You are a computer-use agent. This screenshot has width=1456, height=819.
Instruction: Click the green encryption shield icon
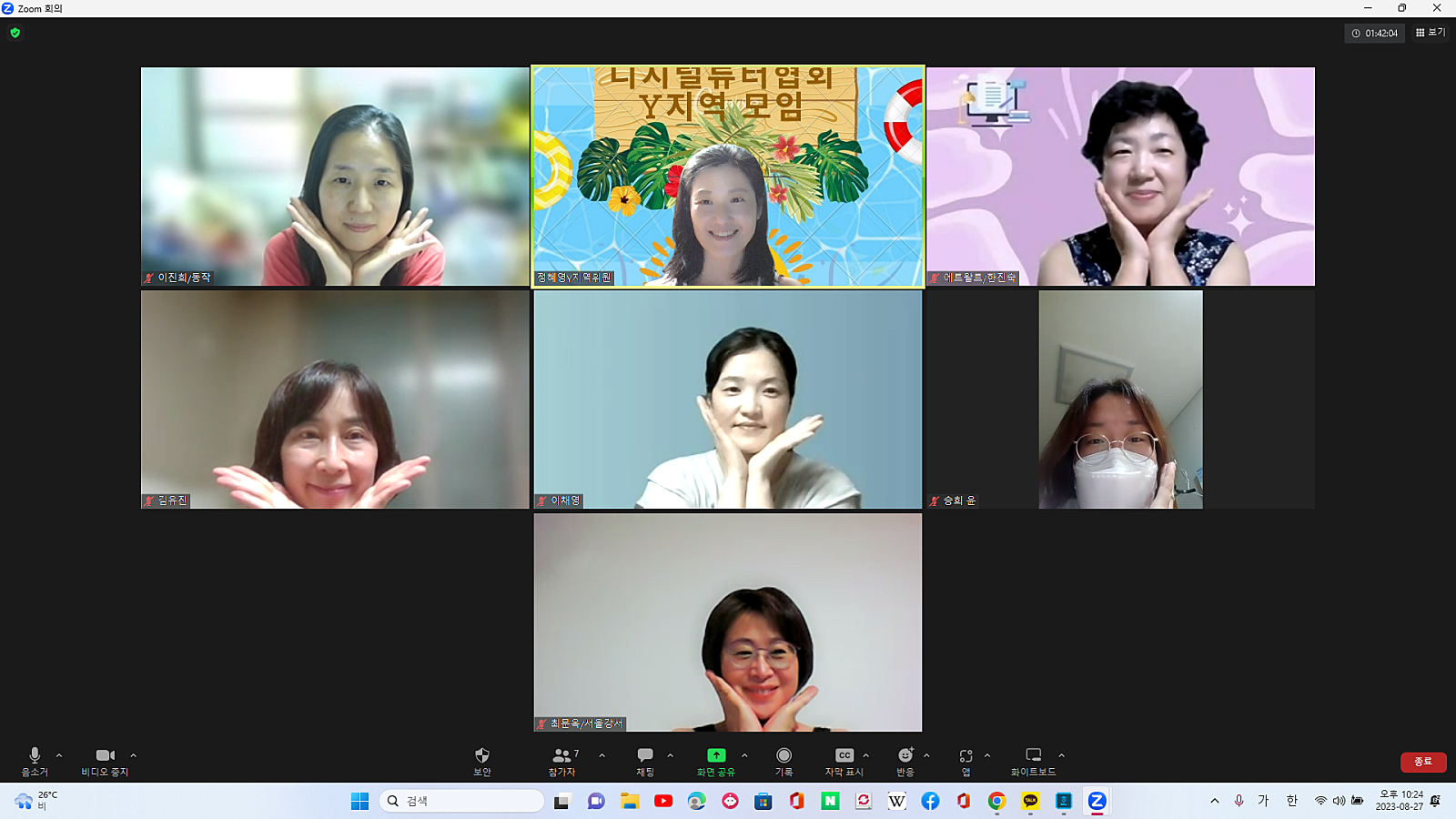pyautogui.click(x=15, y=33)
